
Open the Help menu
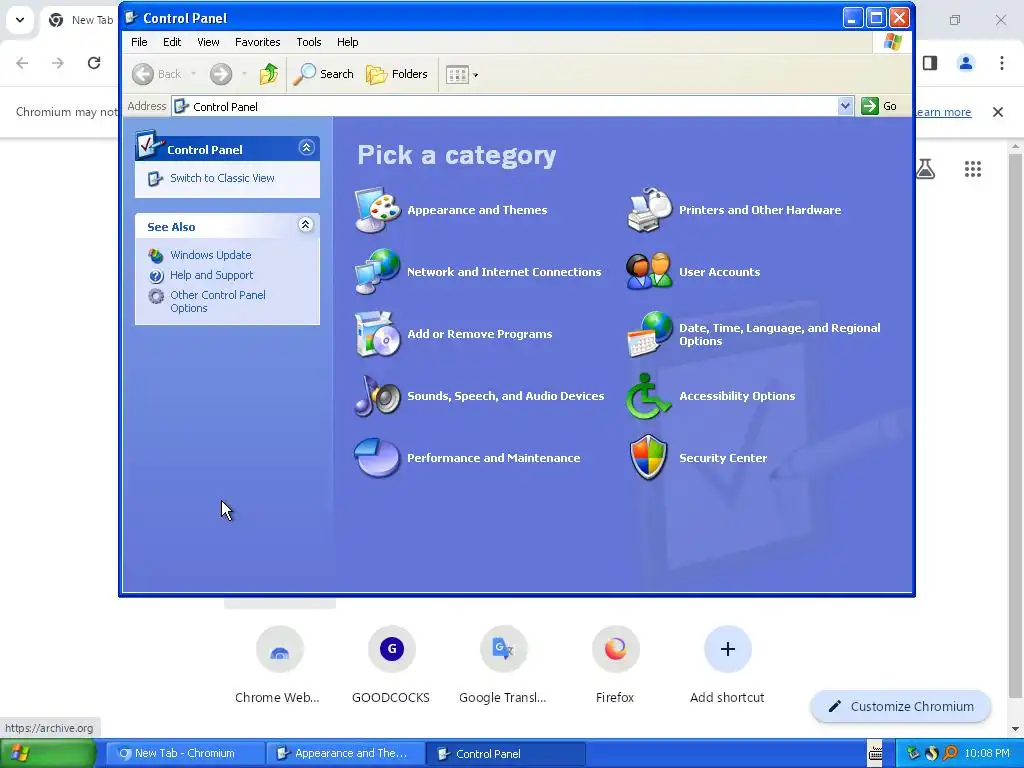347,42
